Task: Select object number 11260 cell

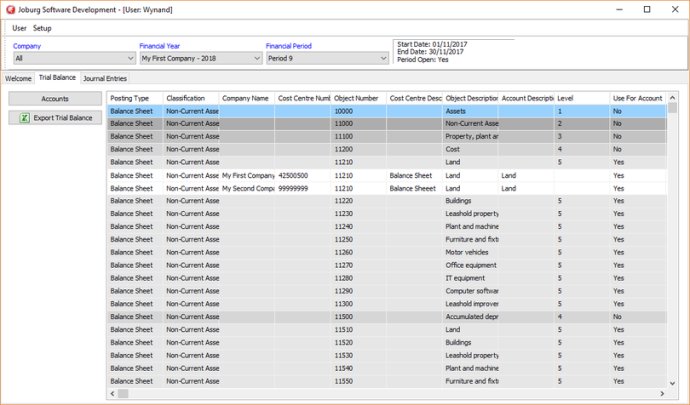Action: 359,252
